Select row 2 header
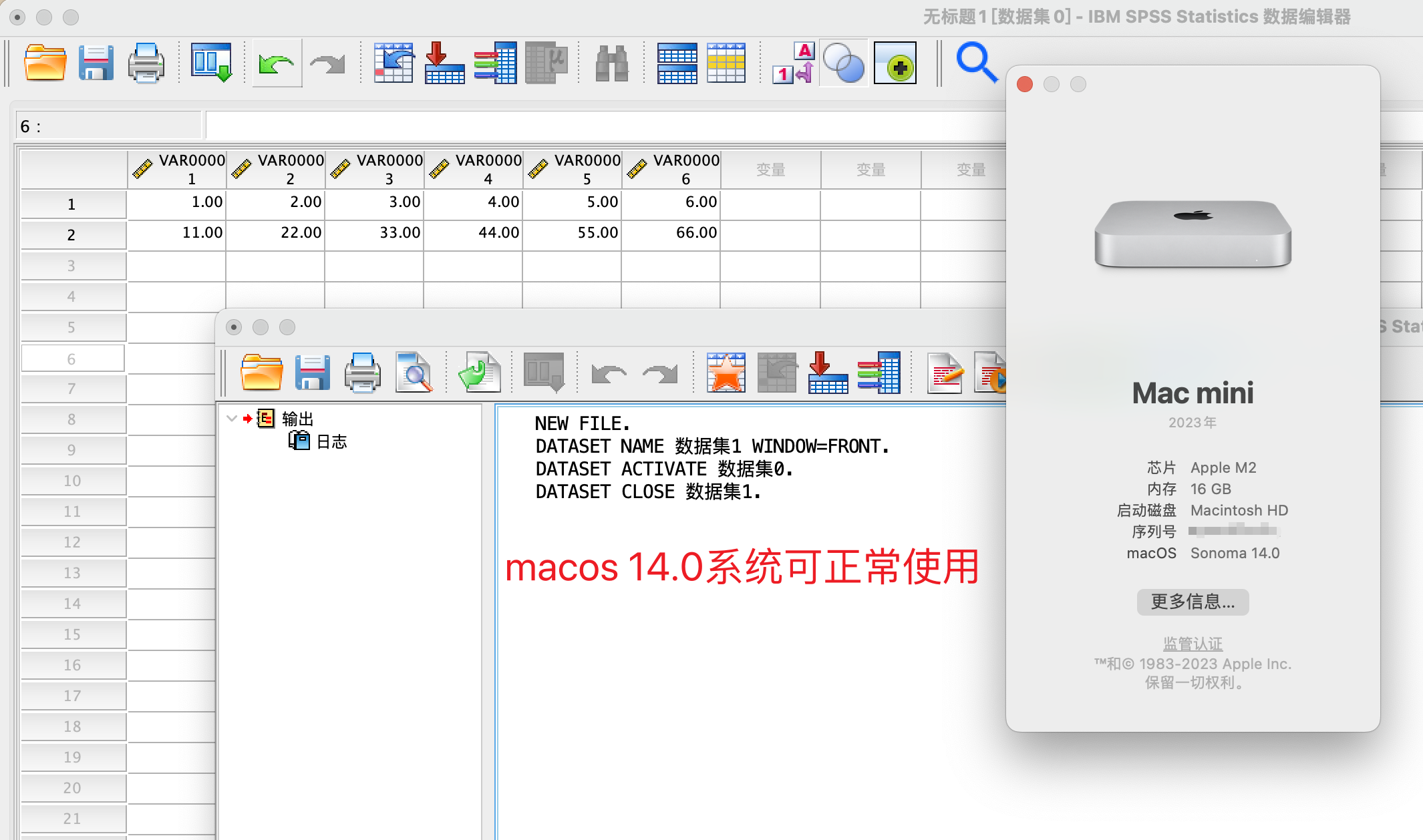The image size is (1423, 840). click(x=73, y=235)
